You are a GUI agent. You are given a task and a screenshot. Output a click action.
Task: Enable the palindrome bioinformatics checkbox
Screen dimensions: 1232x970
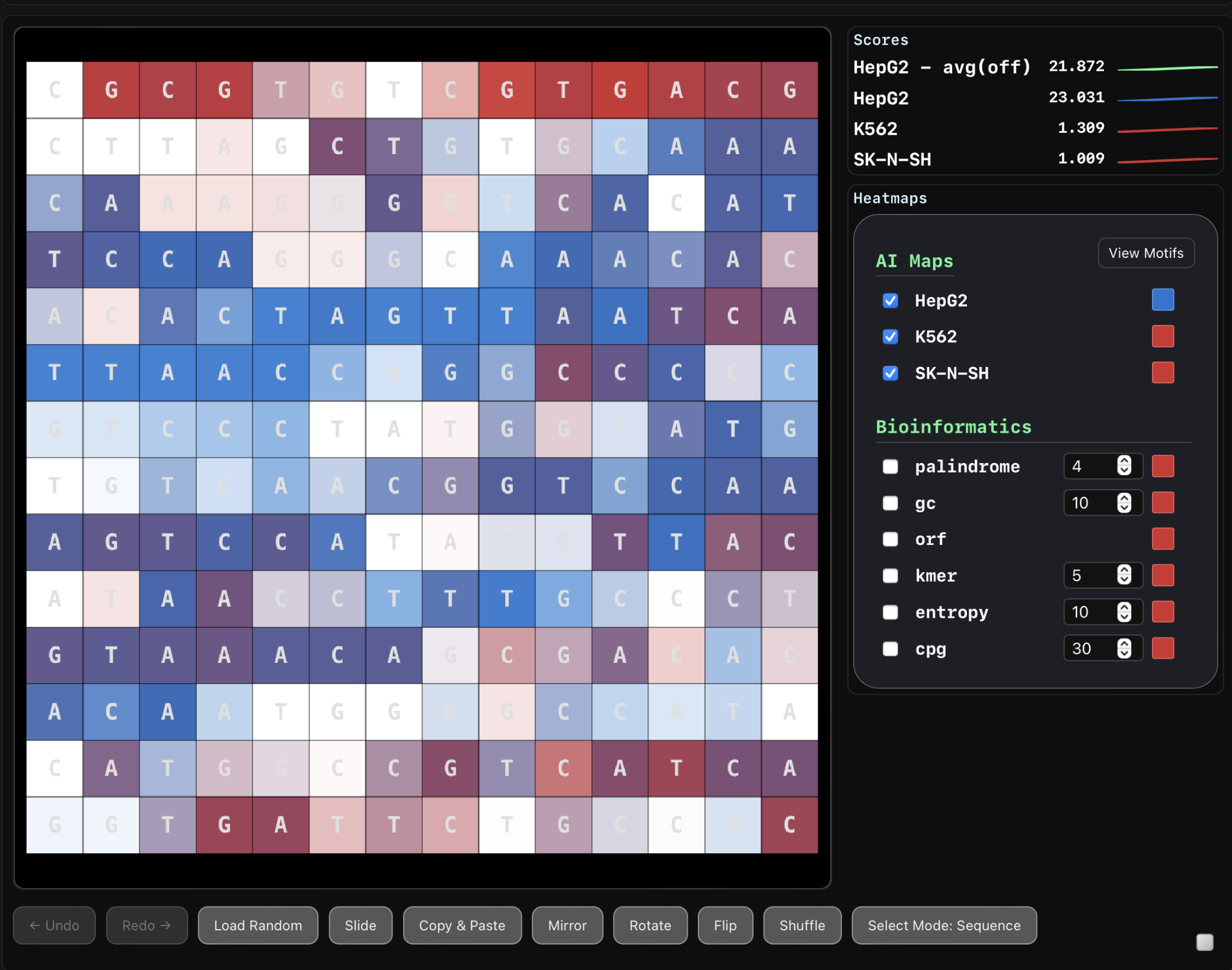click(890, 467)
